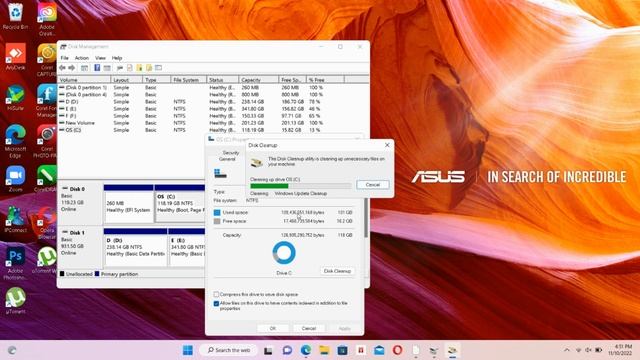Click the Help icon in Disk Management toolbar
640x360 pixels.
[x=97, y=68]
